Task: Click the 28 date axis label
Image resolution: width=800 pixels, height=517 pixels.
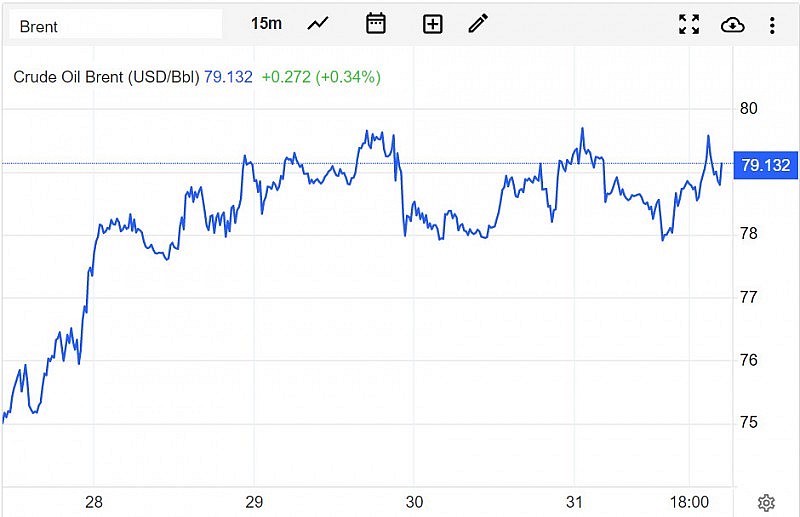Action: click(94, 502)
